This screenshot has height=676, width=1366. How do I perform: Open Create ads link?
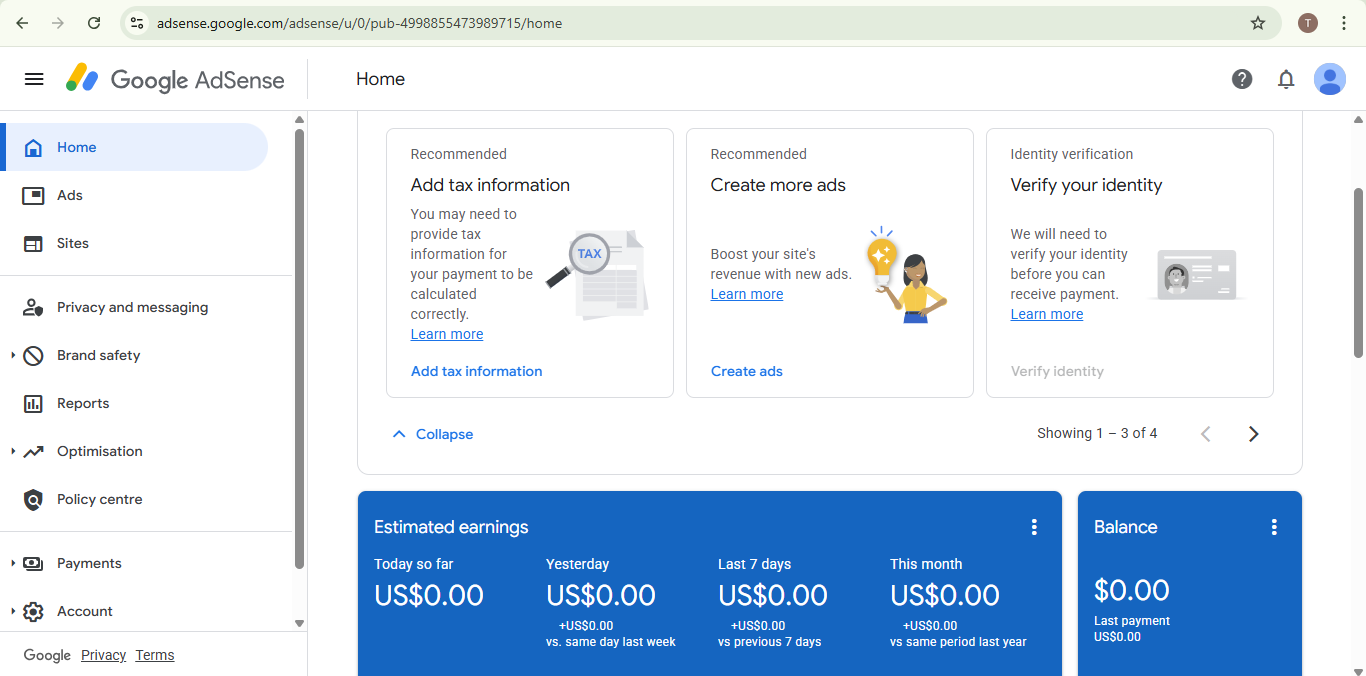tap(746, 371)
